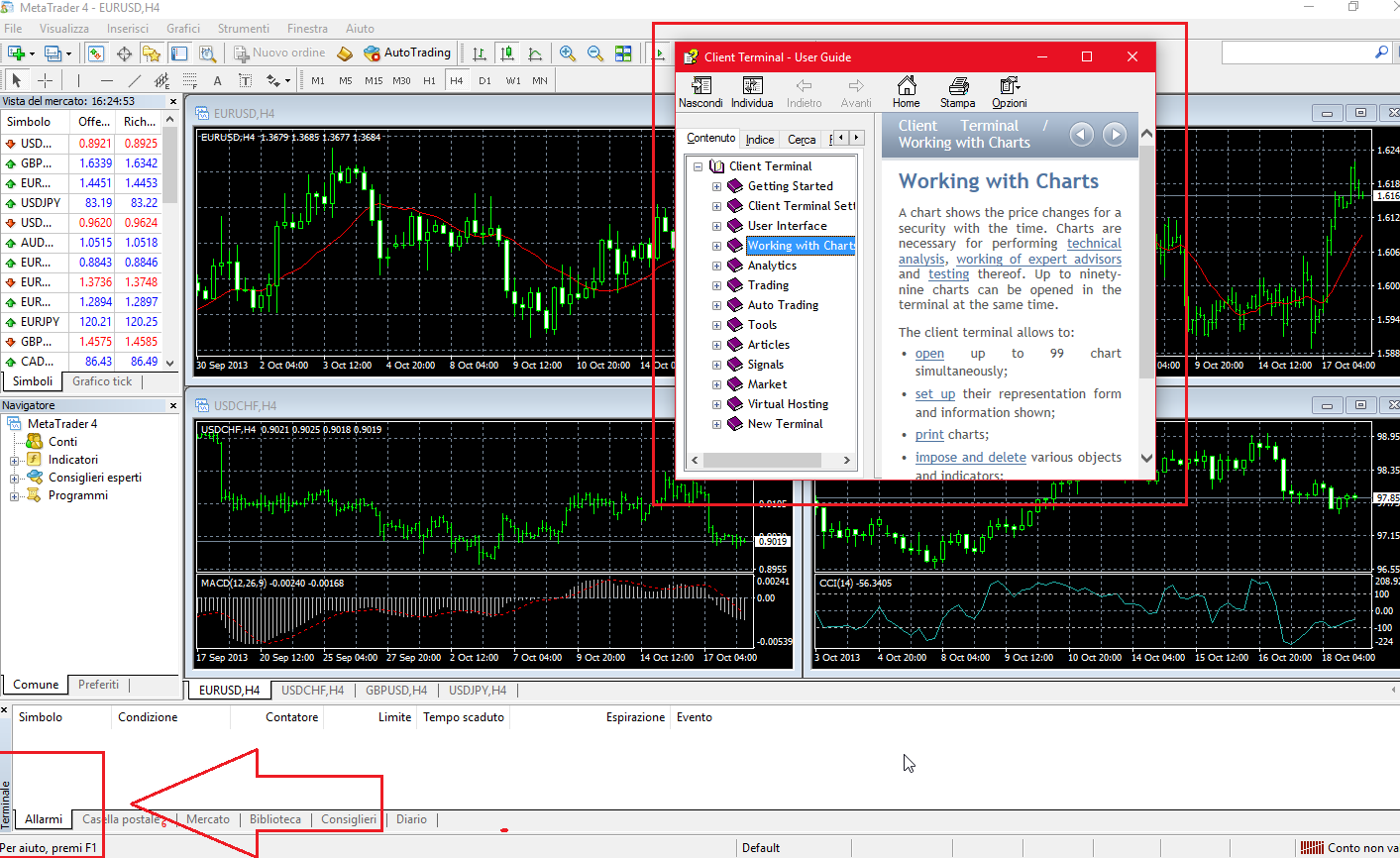This screenshot has width=1400, height=858.
Task: Switch timeframe to M15
Action: tap(374, 80)
